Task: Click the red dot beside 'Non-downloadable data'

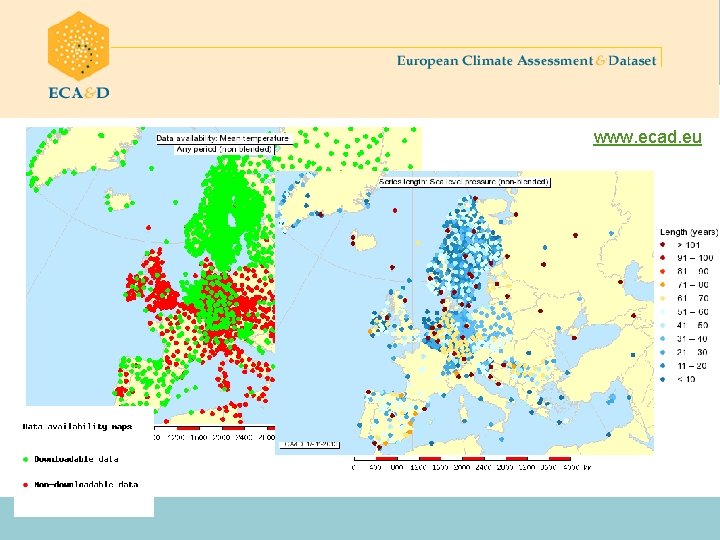Action: (x=25, y=484)
